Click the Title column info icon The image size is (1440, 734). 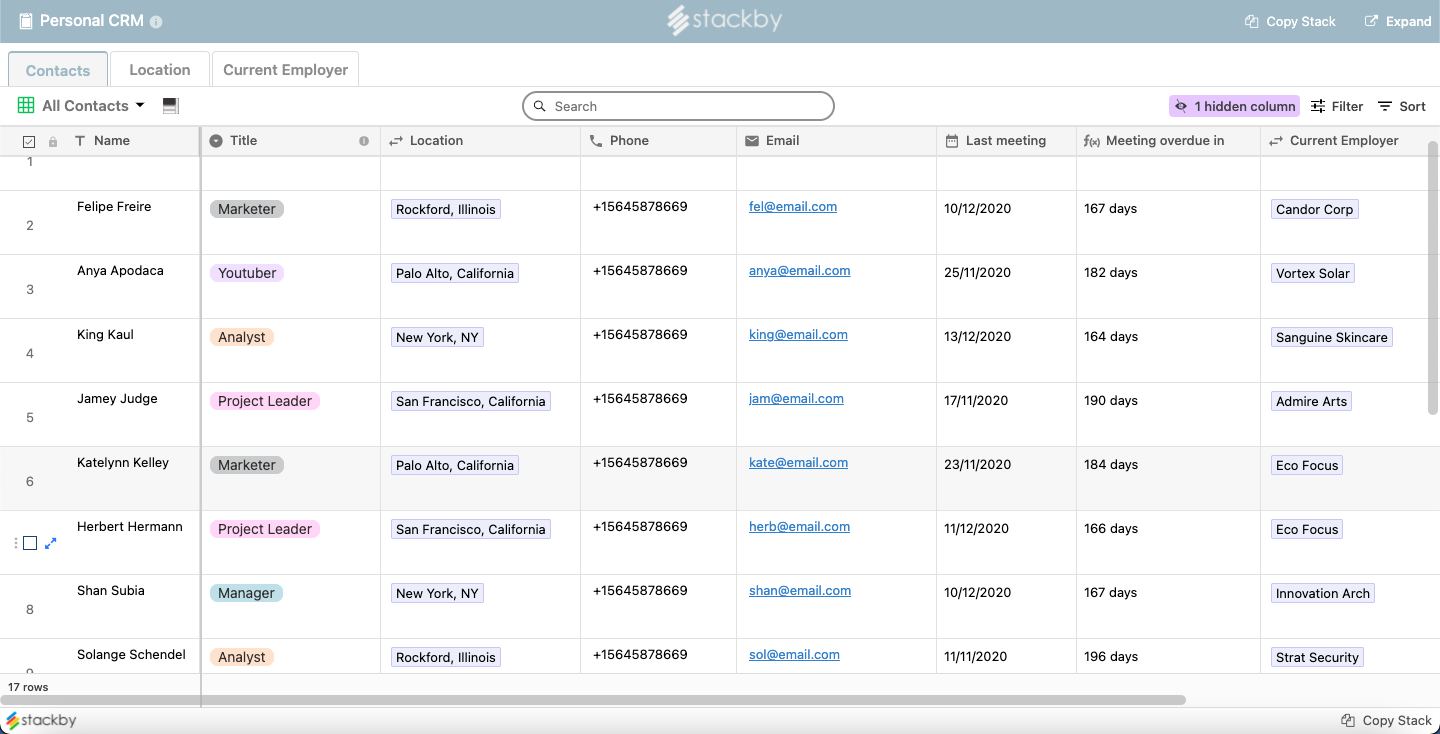pyautogui.click(x=364, y=141)
